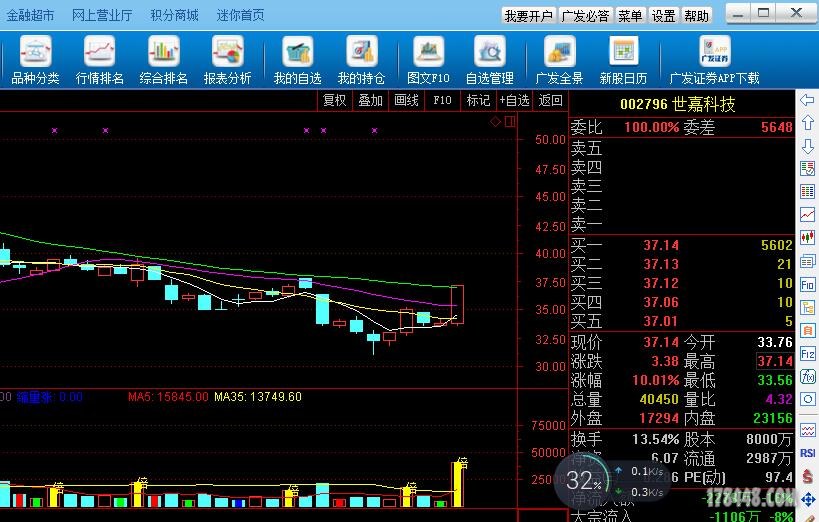
Task: Open 广发证券APP下载 download icon
Action: (x=715, y=60)
